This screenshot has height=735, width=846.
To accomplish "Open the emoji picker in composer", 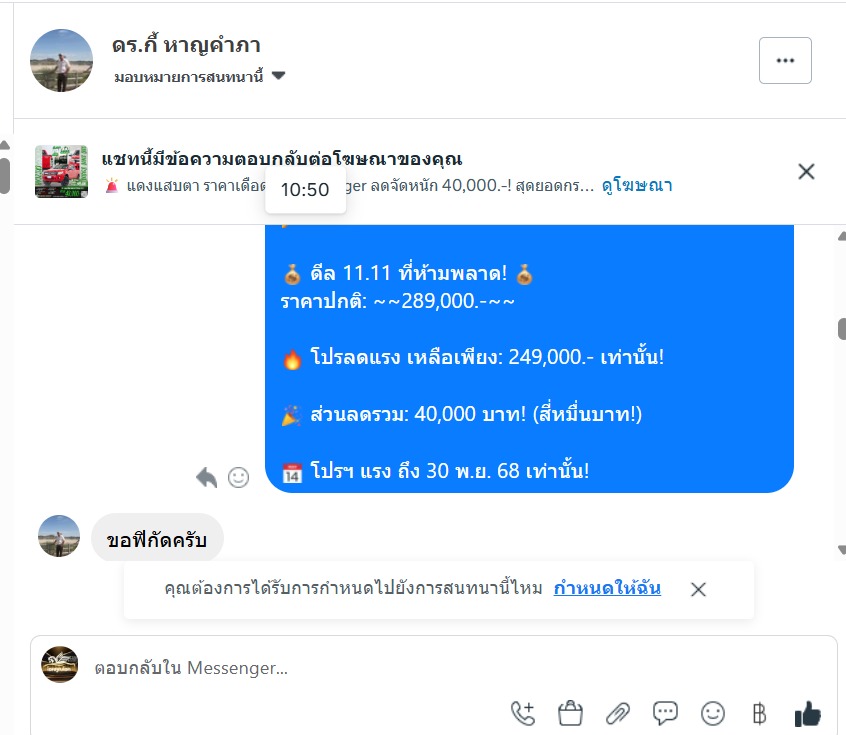I will click(713, 713).
